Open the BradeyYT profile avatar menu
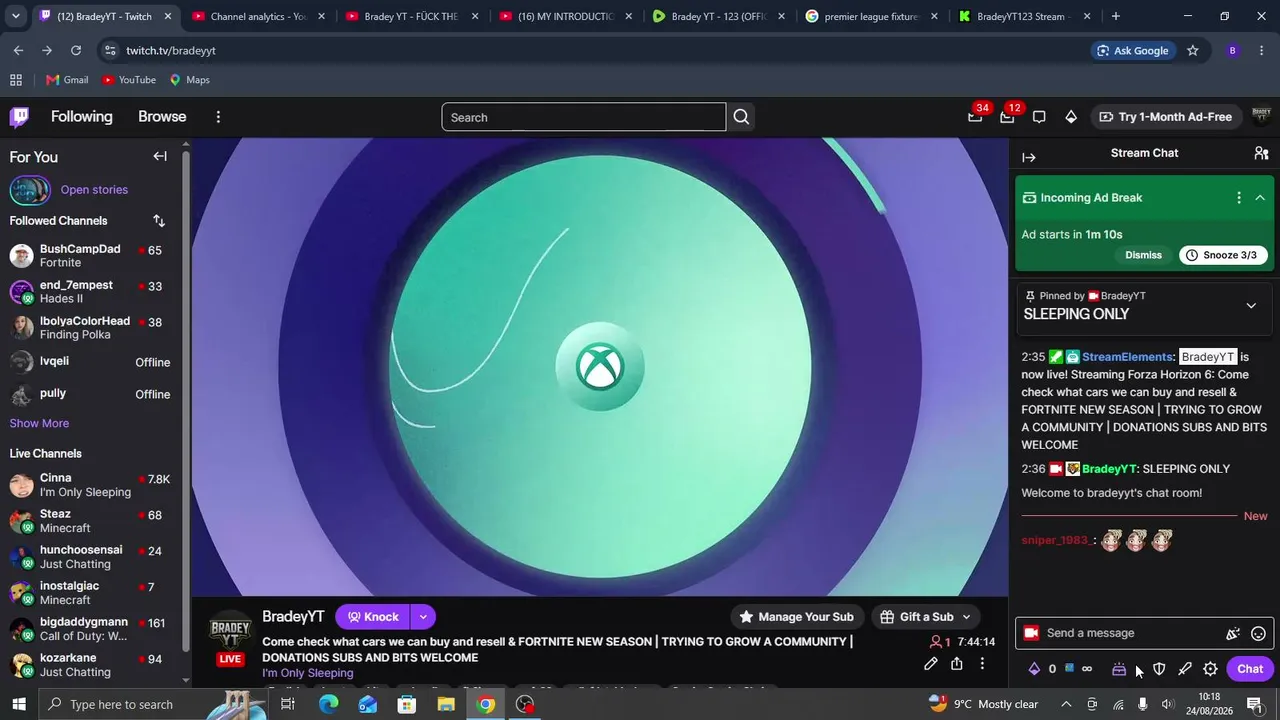Image resolution: width=1280 pixels, height=720 pixels. 1261,116
